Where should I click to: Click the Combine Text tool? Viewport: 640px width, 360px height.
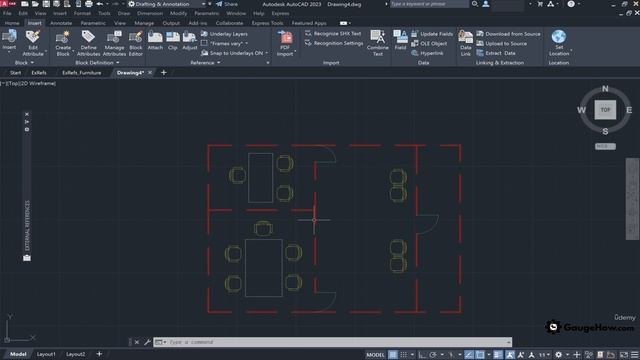[x=378, y=43]
